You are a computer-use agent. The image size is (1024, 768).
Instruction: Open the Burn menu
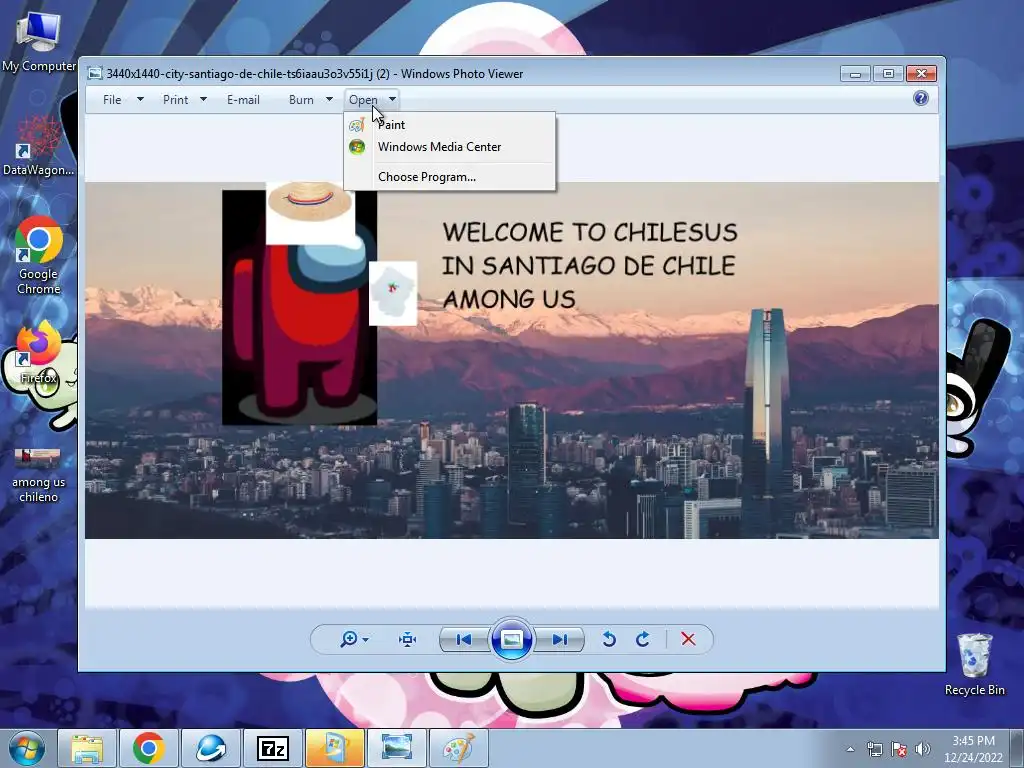[301, 100]
